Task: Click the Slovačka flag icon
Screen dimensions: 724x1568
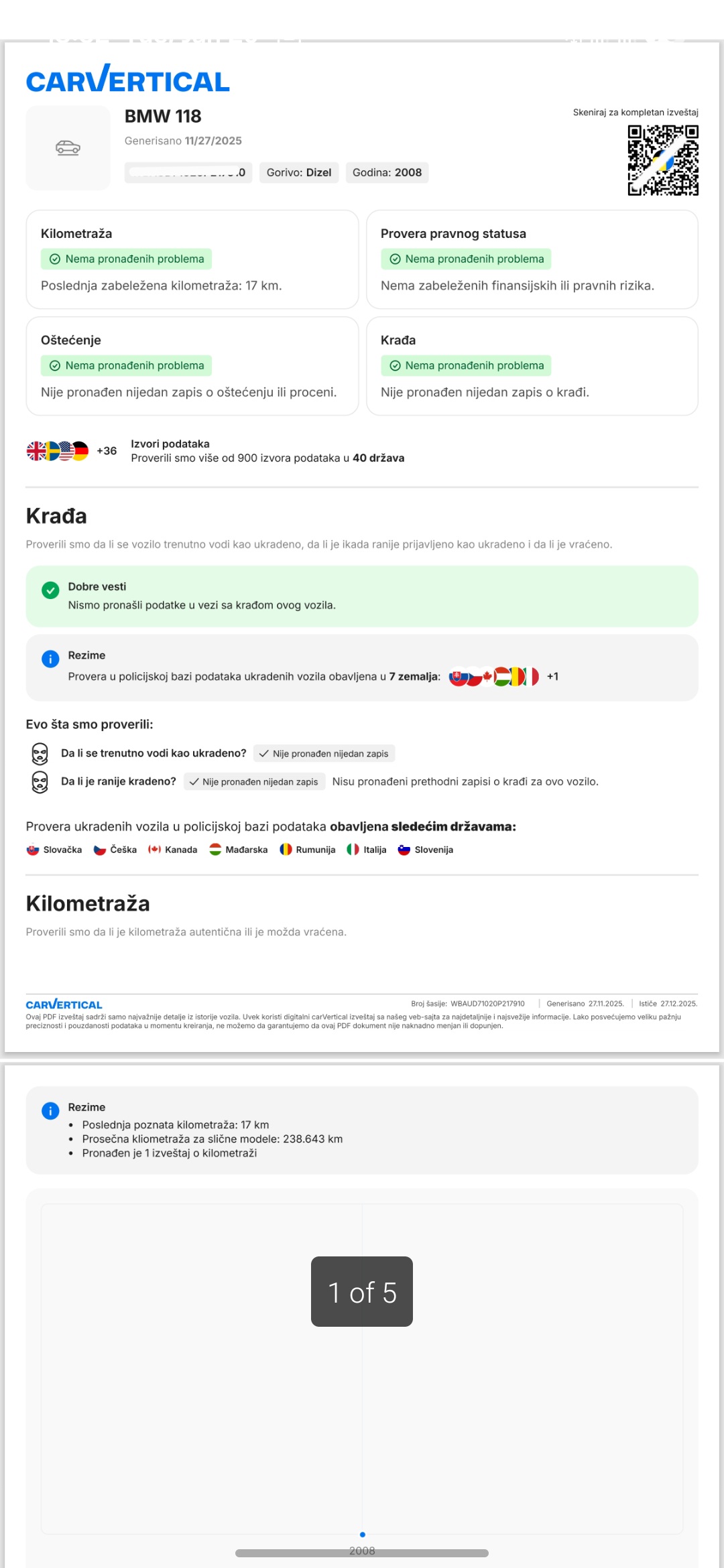Action: [32, 850]
